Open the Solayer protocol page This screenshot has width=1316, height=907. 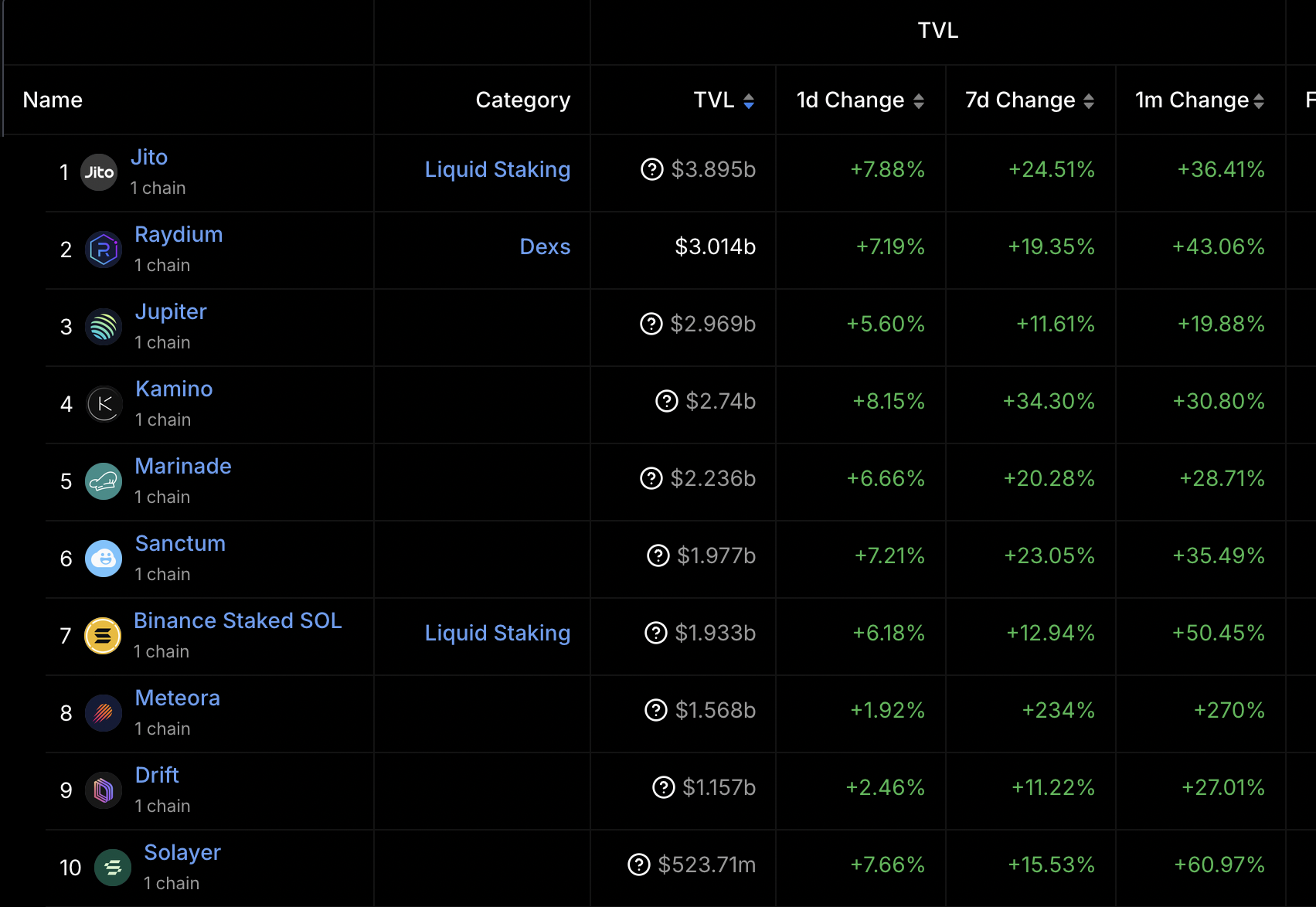pyautogui.click(x=182, y=852)
